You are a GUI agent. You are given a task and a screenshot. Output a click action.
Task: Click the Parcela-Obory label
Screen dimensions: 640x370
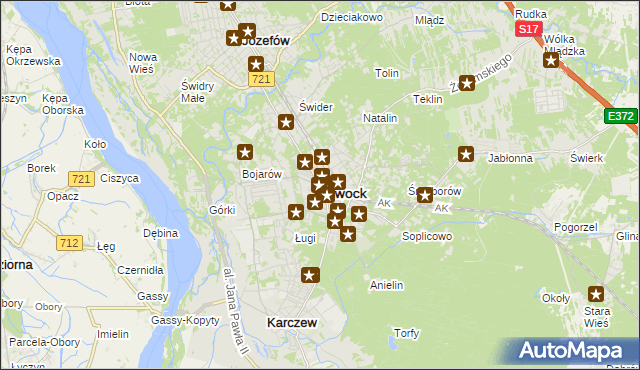pos(44,342)
